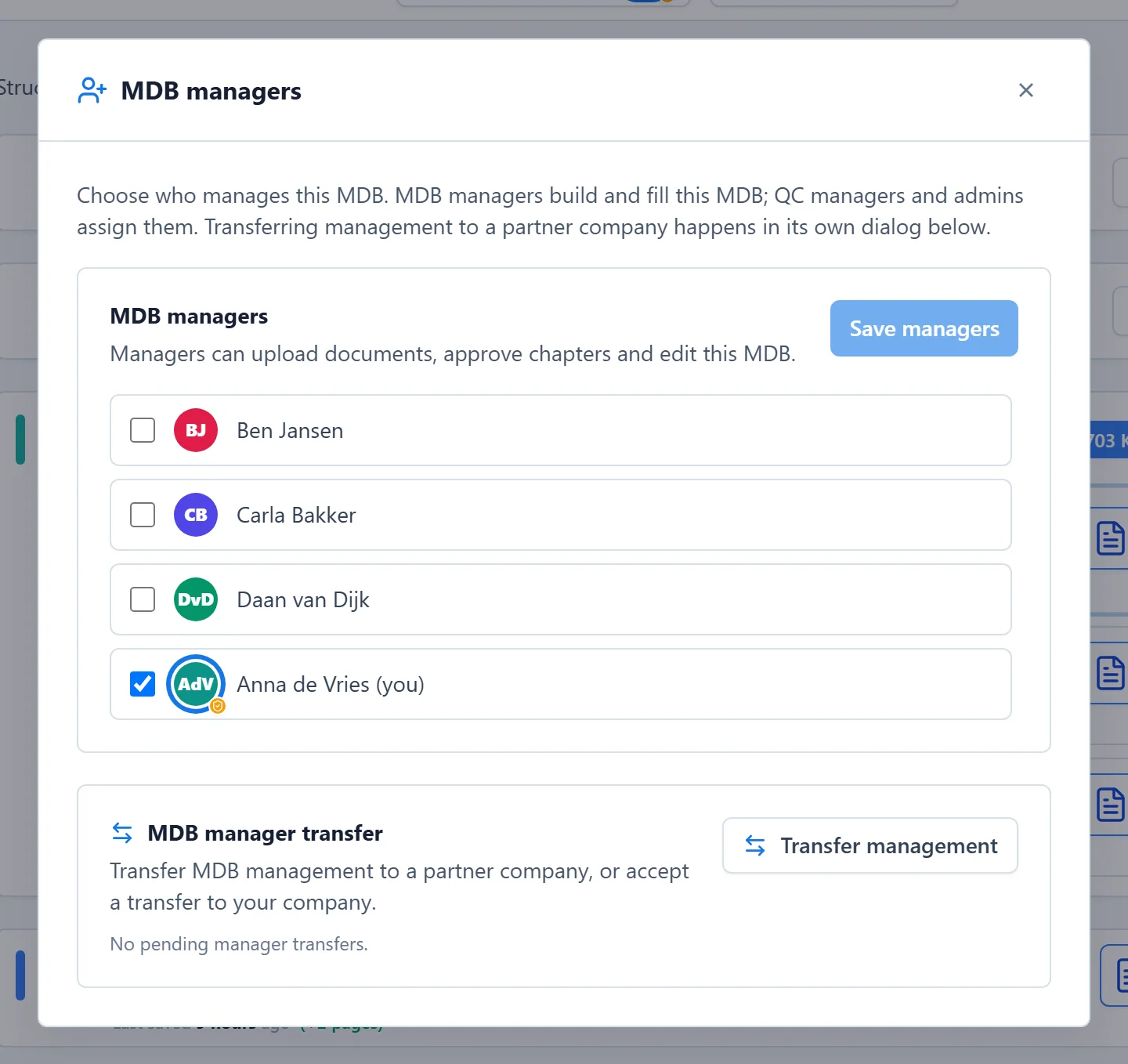
Task: Click the BJ avatar for Ben Jansen
Action: coord(196,430)
